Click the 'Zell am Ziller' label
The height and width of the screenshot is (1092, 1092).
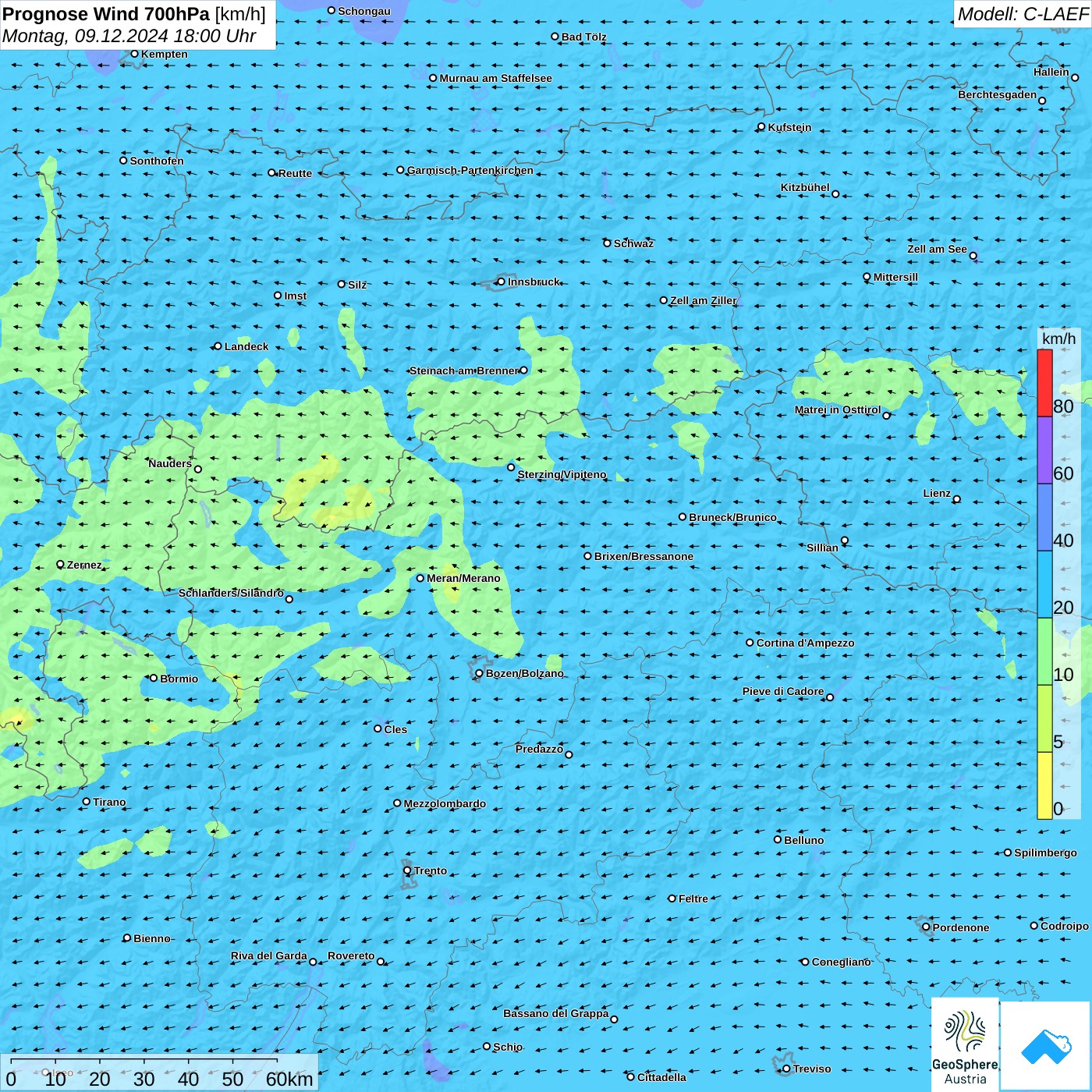tap(703, 300)
